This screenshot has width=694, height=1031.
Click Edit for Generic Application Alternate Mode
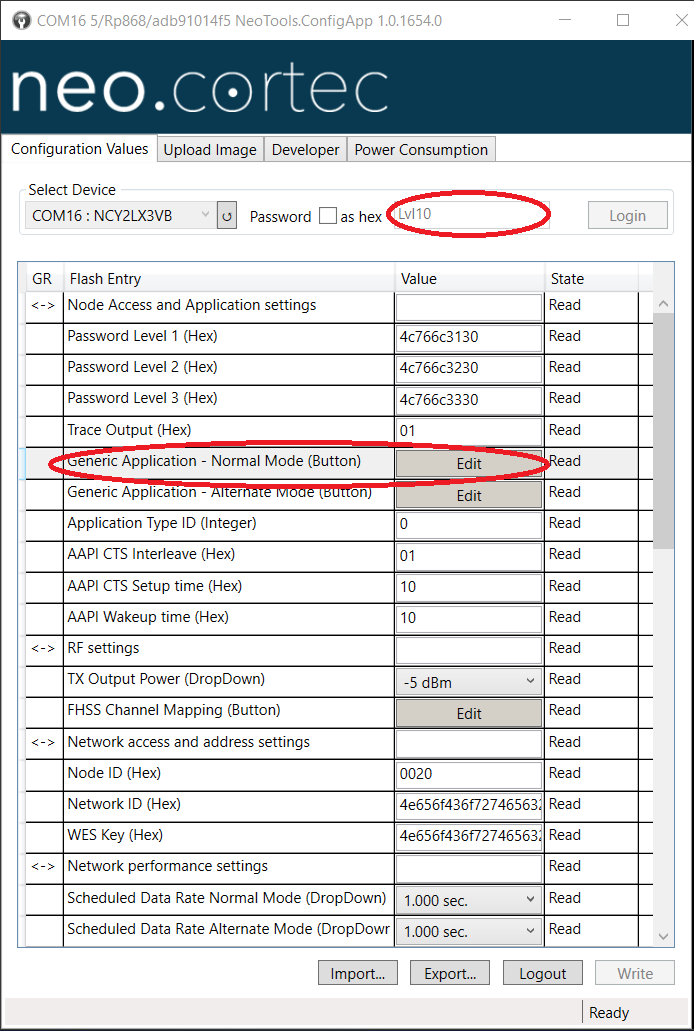click(x=468, y=495)
